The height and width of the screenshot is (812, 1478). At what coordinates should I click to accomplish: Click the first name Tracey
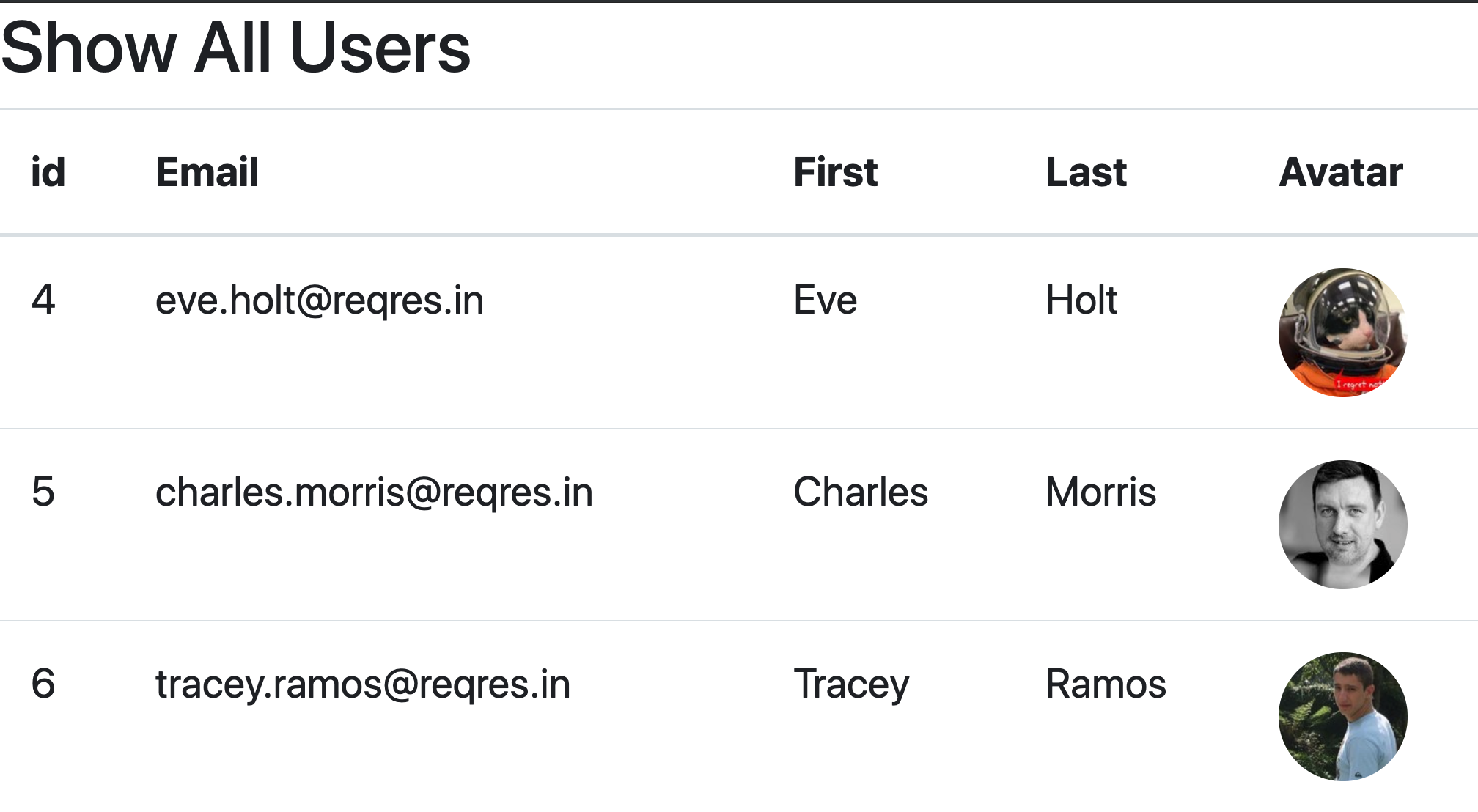[x=851, y=685]
